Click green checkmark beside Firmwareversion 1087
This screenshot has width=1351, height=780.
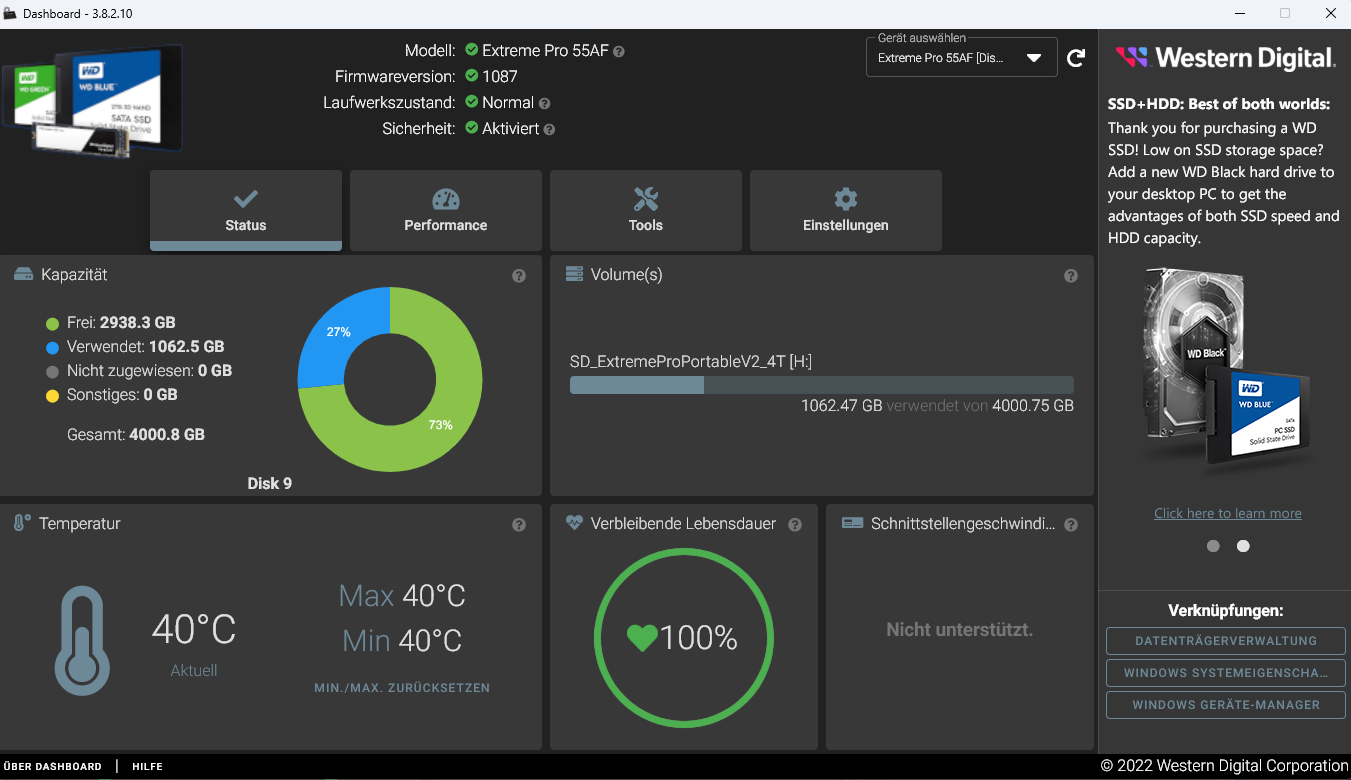471,76
